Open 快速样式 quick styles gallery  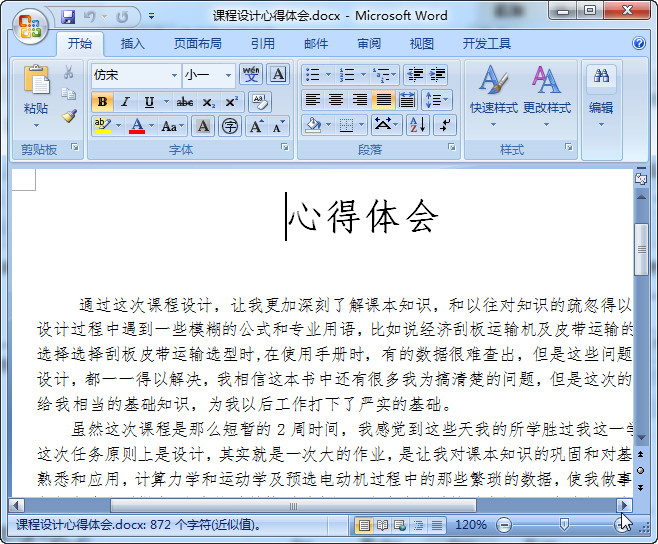tap(494, 97)
